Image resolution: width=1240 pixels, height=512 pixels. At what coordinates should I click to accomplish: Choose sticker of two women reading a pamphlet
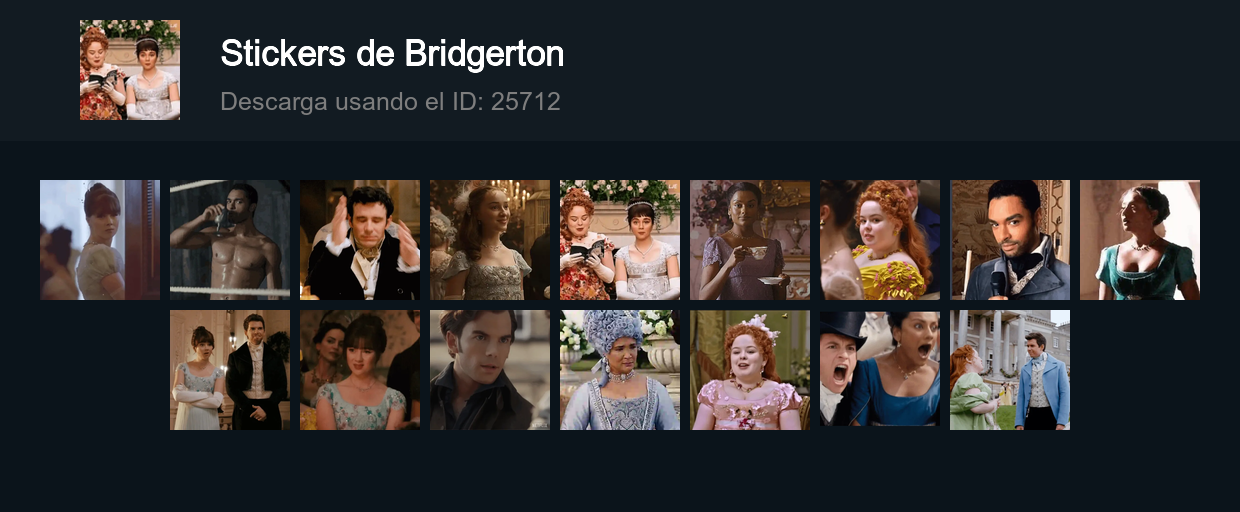tap(620, 240)
